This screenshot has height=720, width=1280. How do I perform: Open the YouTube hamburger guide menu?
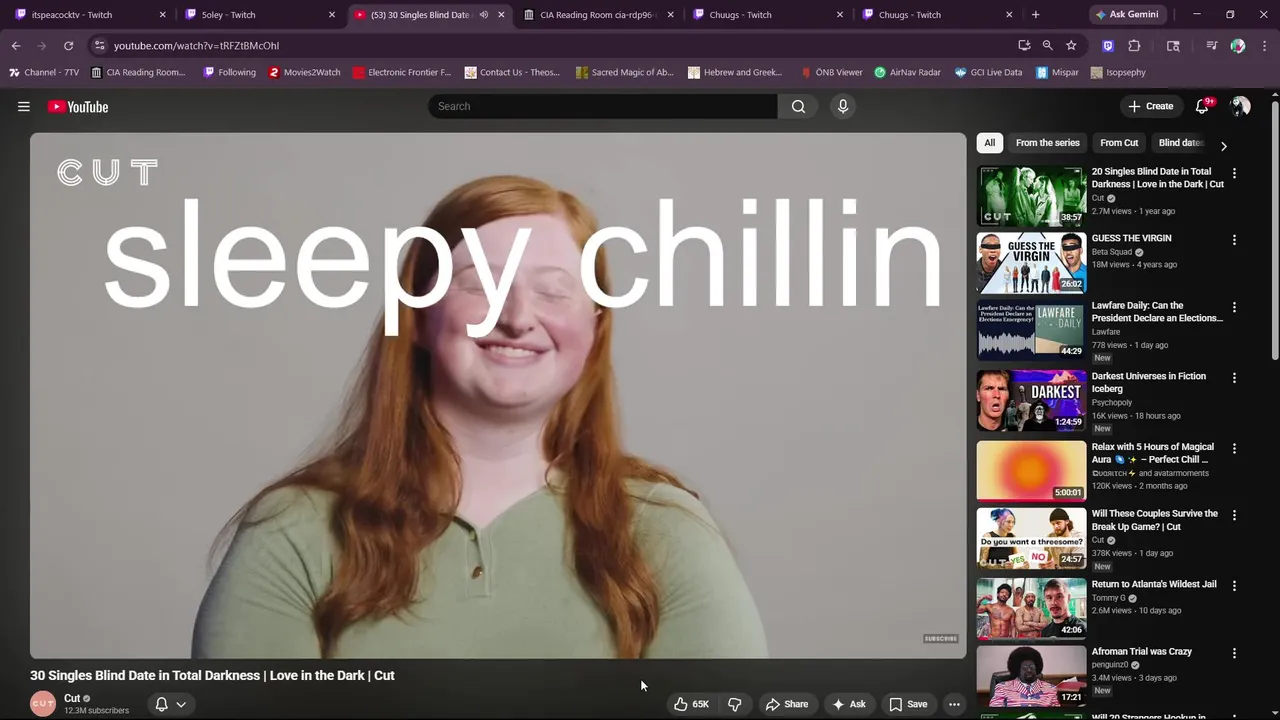24,107
